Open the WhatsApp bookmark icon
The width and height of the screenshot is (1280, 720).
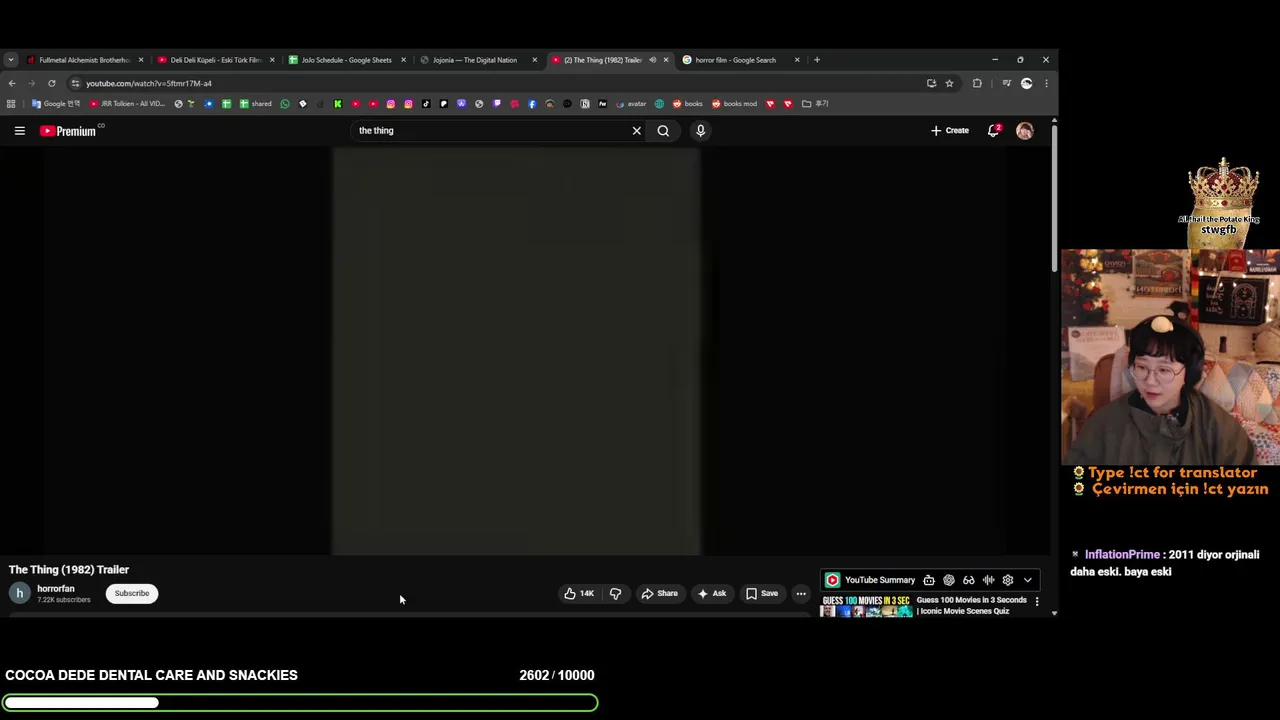click(x=285, y=104)
